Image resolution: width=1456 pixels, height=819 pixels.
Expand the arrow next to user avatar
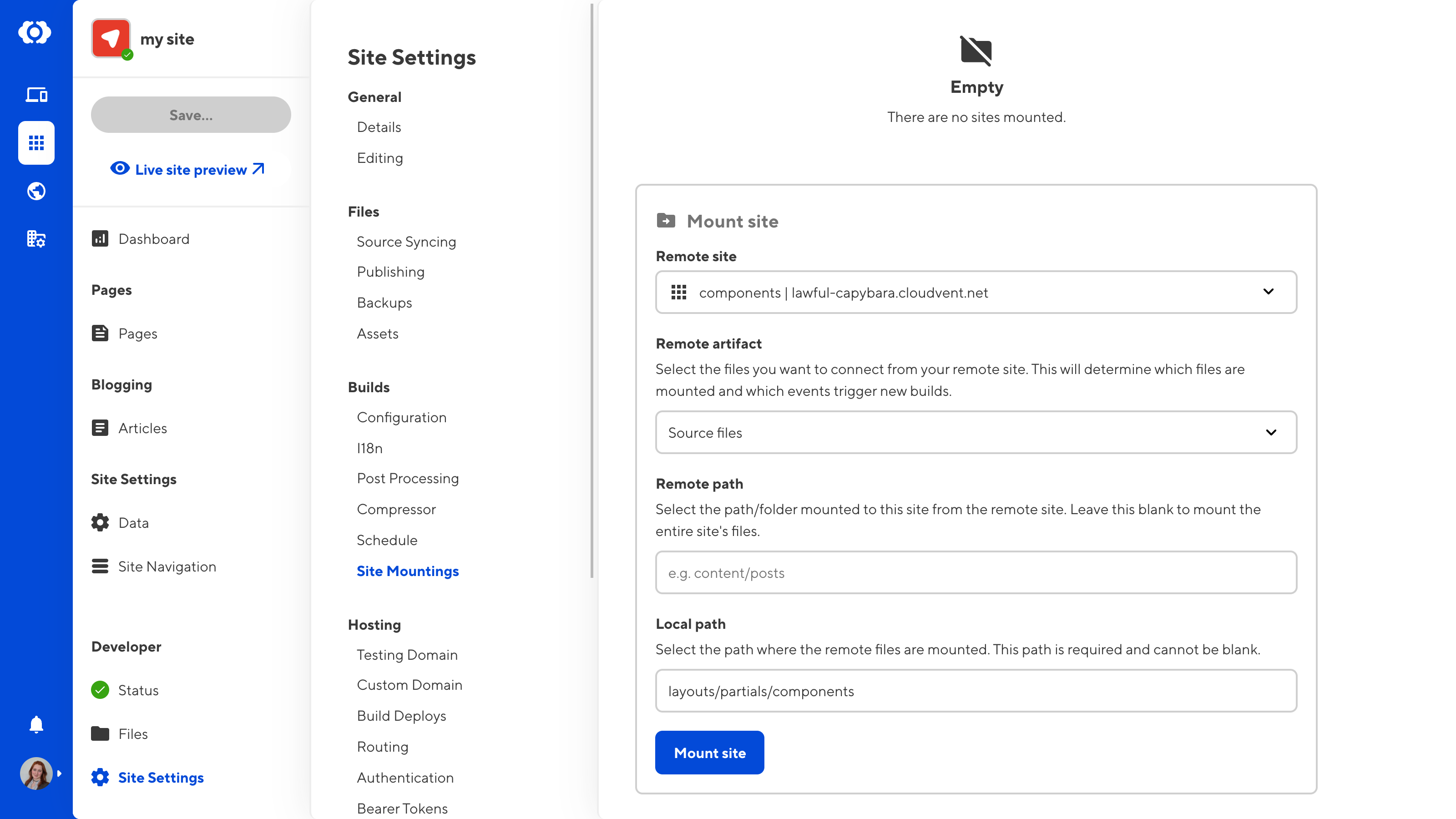pyautogui.click(x=59, y=773)
